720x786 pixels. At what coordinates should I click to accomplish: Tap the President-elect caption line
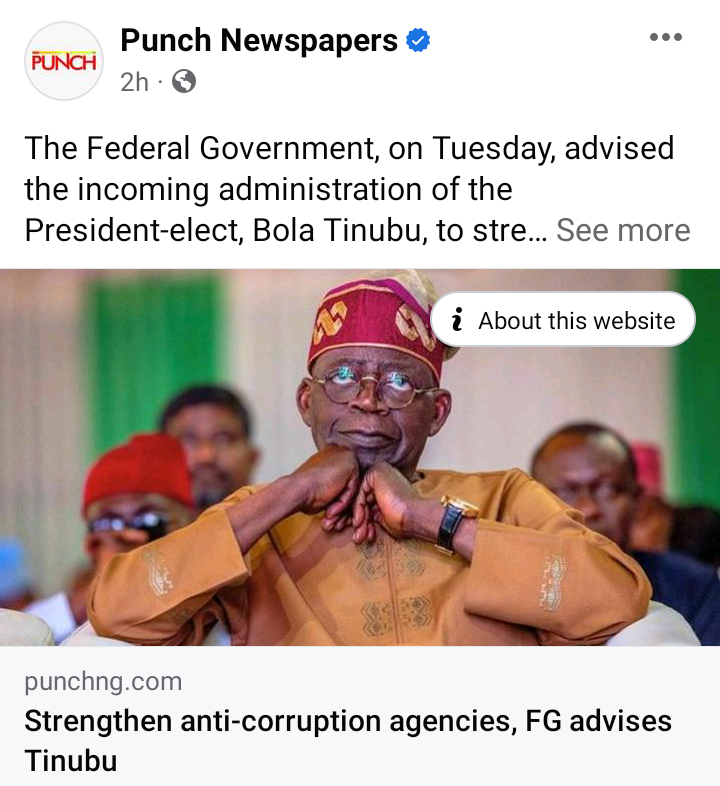tap(286, 231)
